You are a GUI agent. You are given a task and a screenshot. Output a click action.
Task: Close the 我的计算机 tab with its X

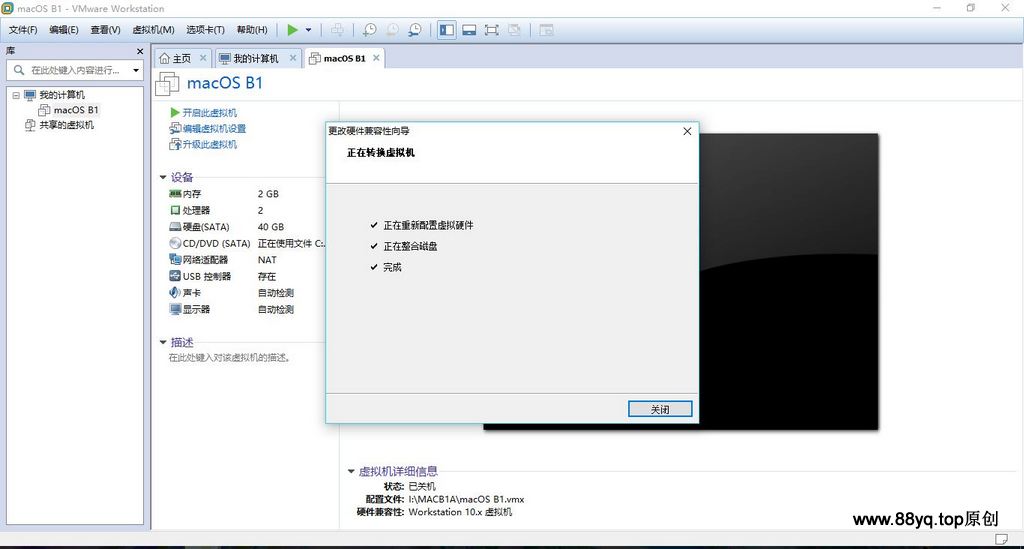(293, 58)
